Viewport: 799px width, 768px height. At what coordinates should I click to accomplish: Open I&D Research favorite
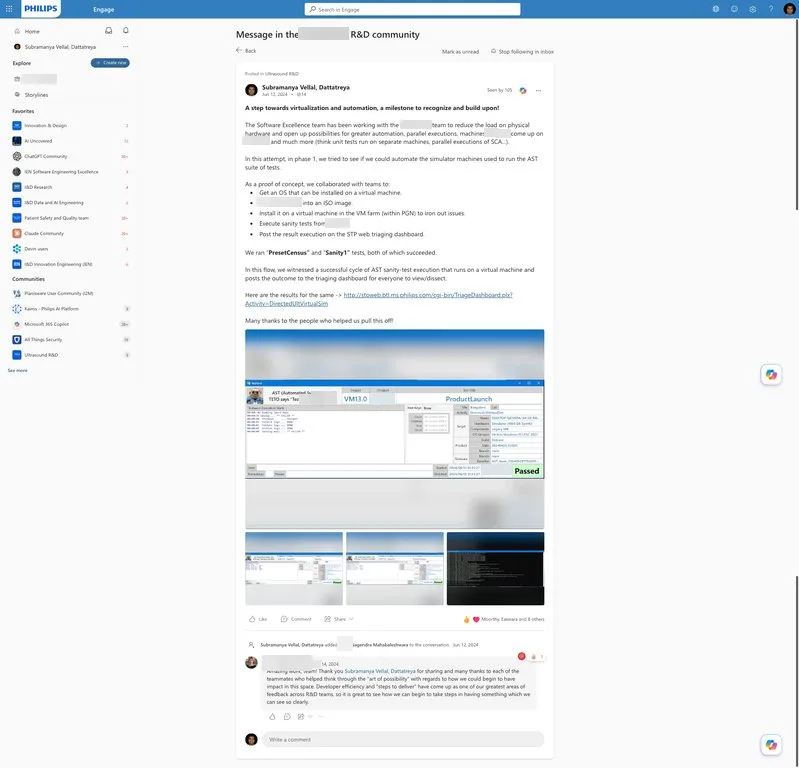pyautogui.click(x=70, y=187)
